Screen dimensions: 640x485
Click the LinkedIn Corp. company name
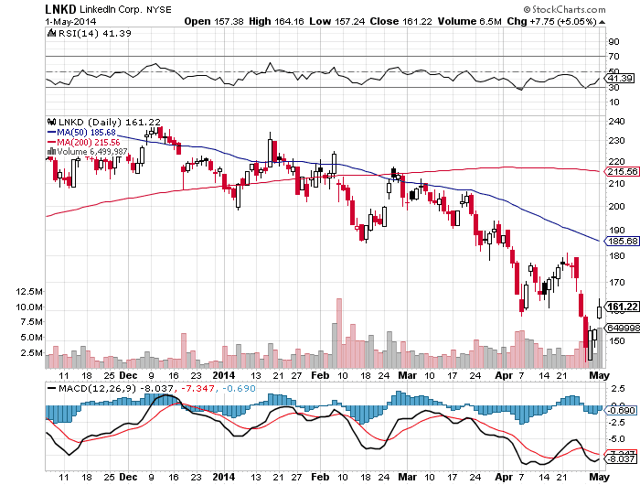[x=111, y=9]
